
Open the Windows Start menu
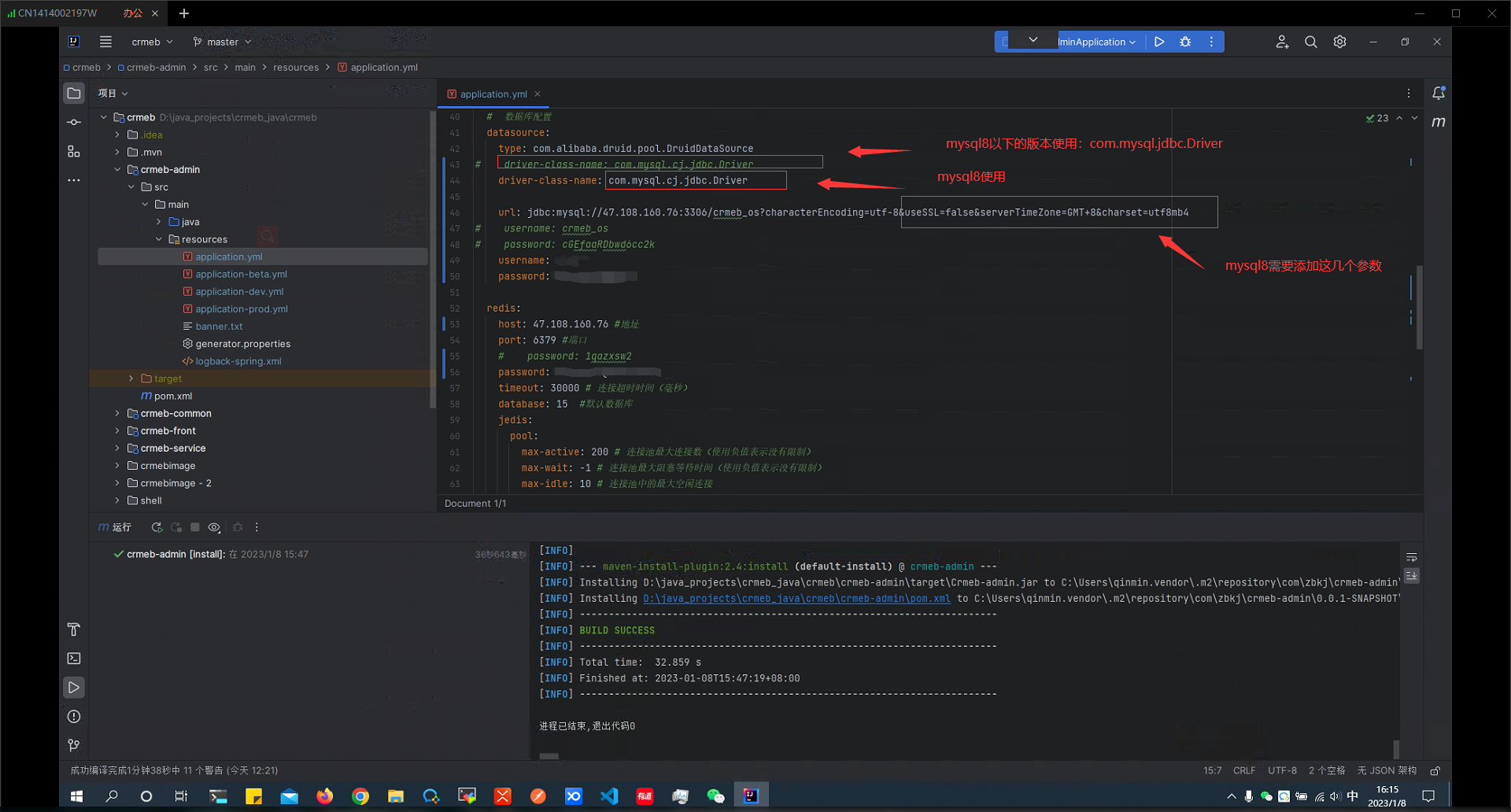point(76,796)
